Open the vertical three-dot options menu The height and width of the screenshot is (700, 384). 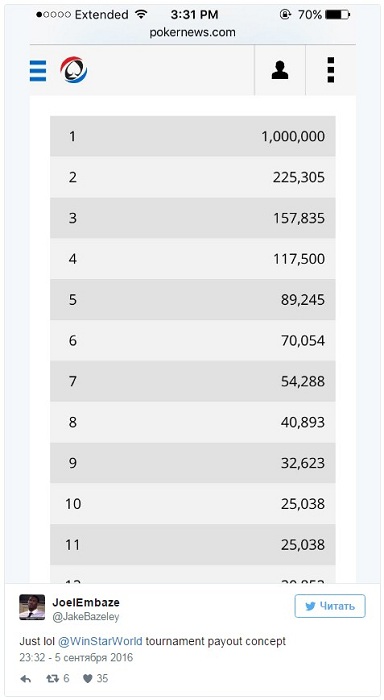[330, 70]
